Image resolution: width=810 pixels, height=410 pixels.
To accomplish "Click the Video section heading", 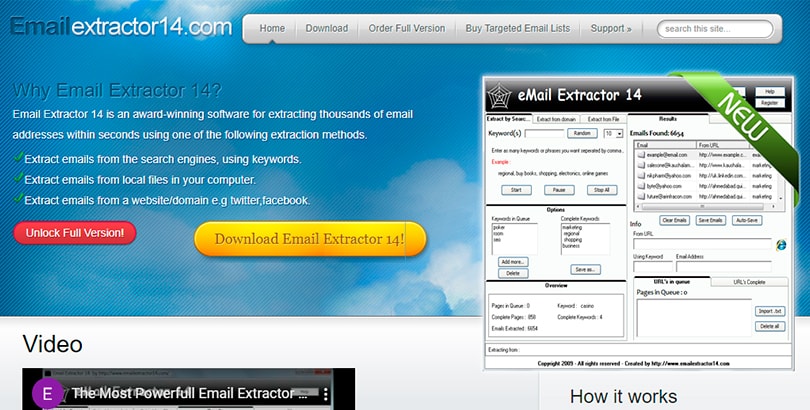I will pos(53,344).
